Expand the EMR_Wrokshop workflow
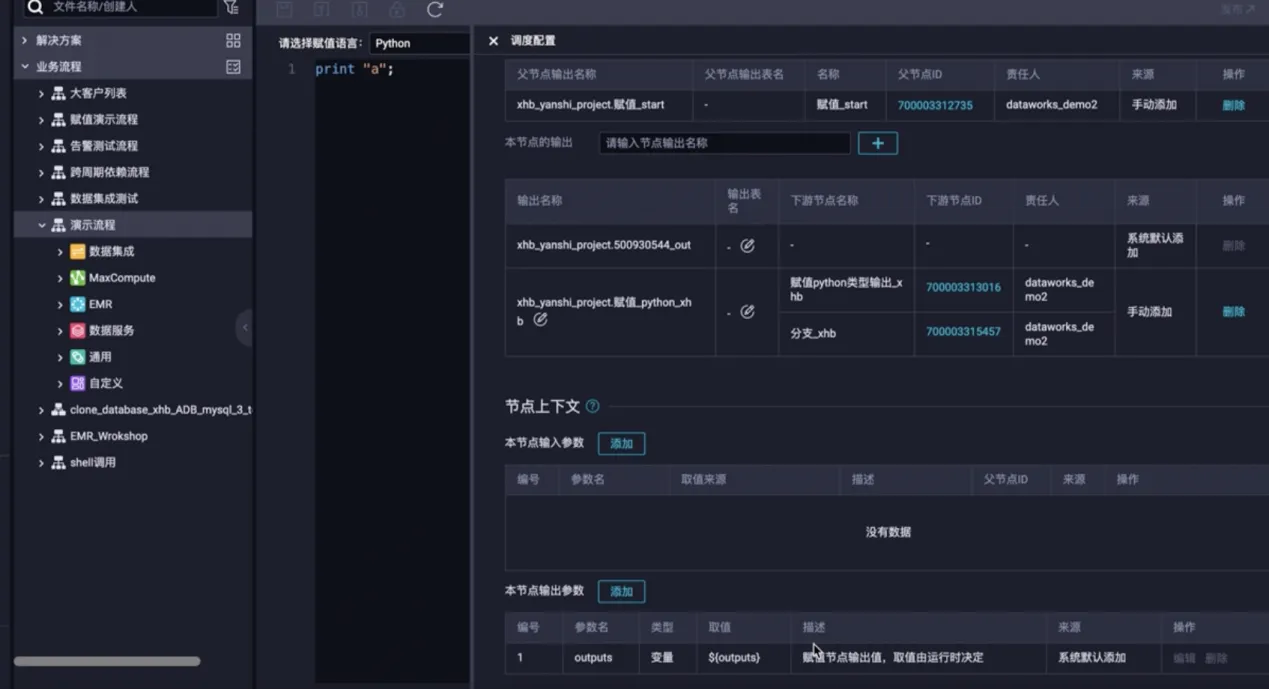1269x689 pixels. click(x=41, y=436)
